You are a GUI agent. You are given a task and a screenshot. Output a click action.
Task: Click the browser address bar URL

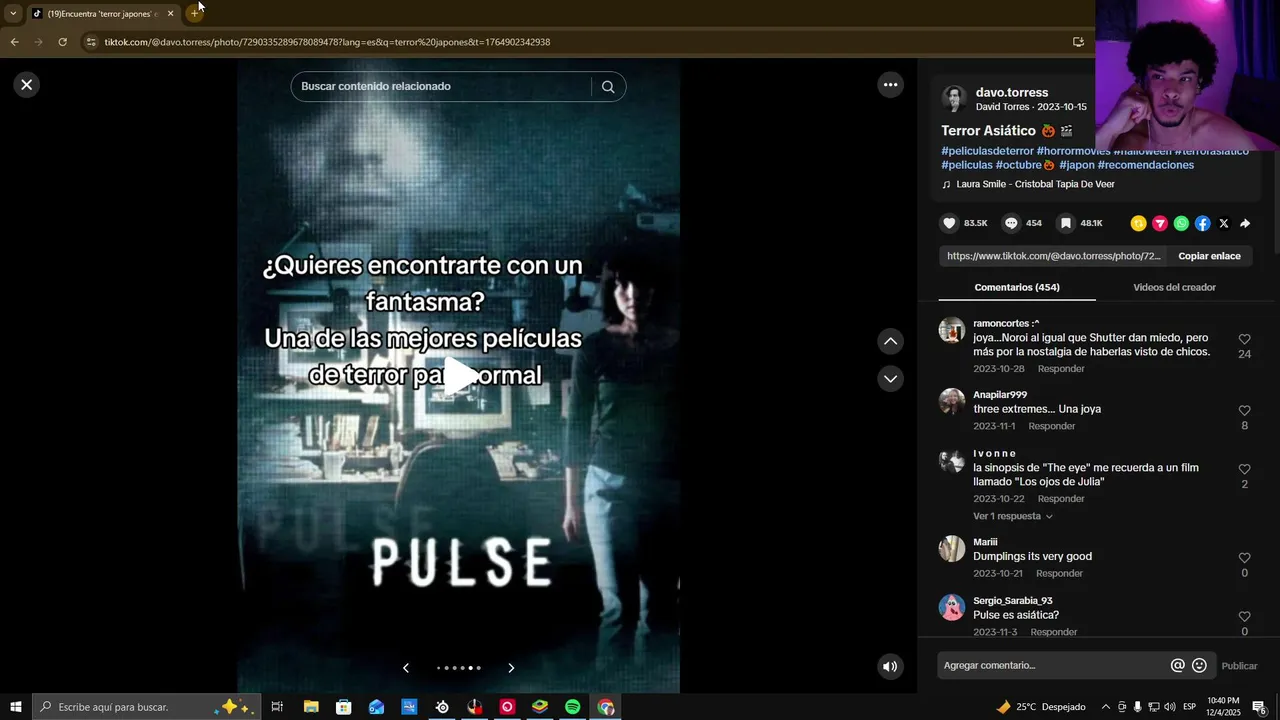327,42
